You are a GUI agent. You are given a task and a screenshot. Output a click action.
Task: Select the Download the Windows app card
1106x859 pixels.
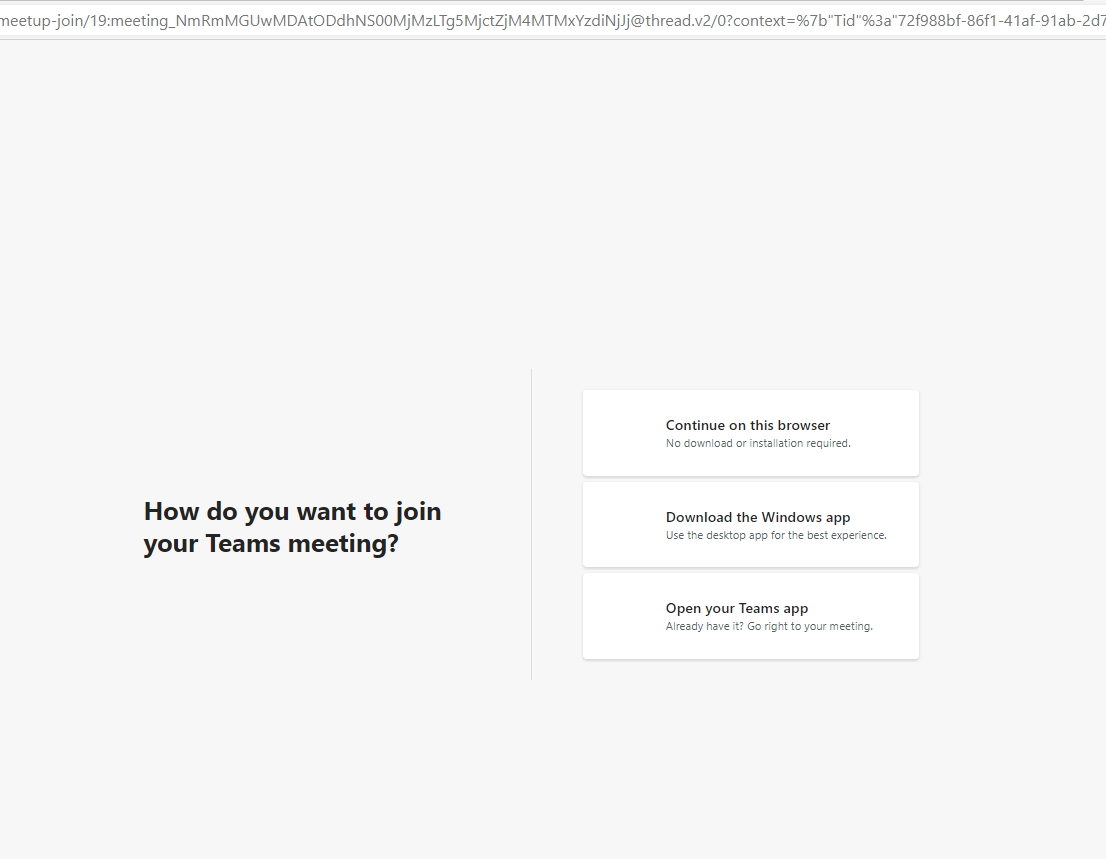coord(750,525)
